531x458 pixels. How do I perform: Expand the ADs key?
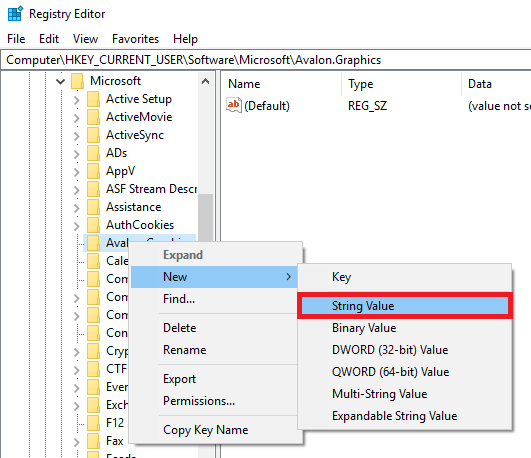point(77,154)
